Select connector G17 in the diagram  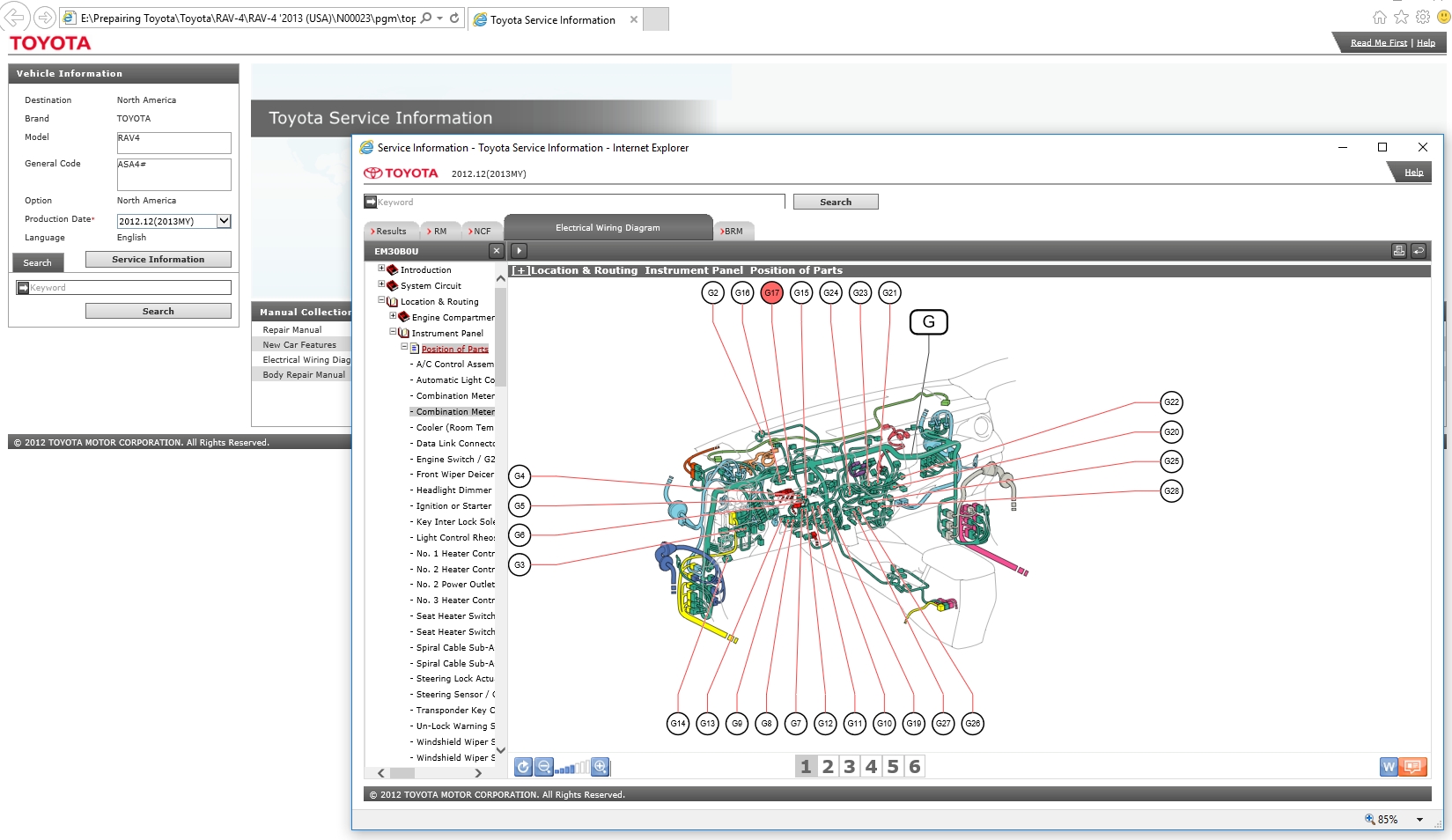tap(771, 293)
